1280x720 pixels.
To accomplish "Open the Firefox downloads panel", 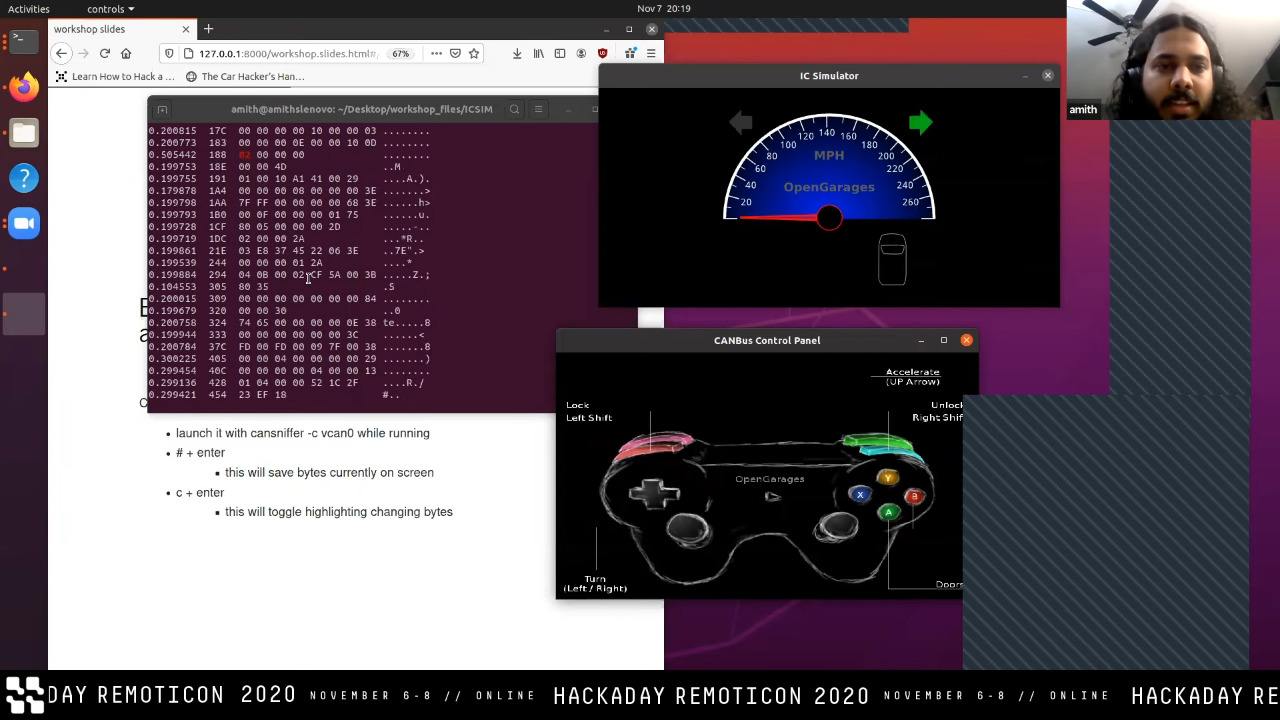I will pos(517,53).
